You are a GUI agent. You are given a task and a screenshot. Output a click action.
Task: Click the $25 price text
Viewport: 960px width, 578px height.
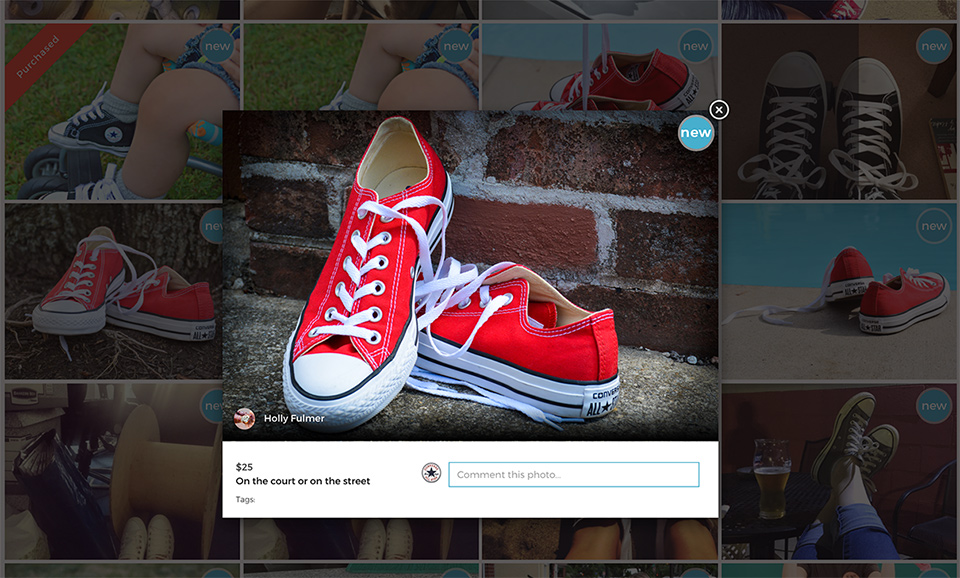click(244, 467)
